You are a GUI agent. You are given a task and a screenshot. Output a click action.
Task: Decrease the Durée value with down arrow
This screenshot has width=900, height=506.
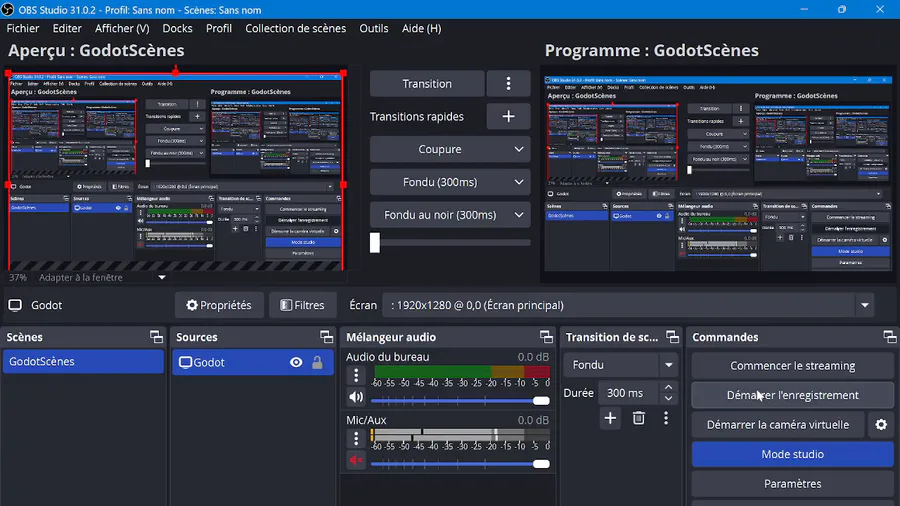coord(668,398)
